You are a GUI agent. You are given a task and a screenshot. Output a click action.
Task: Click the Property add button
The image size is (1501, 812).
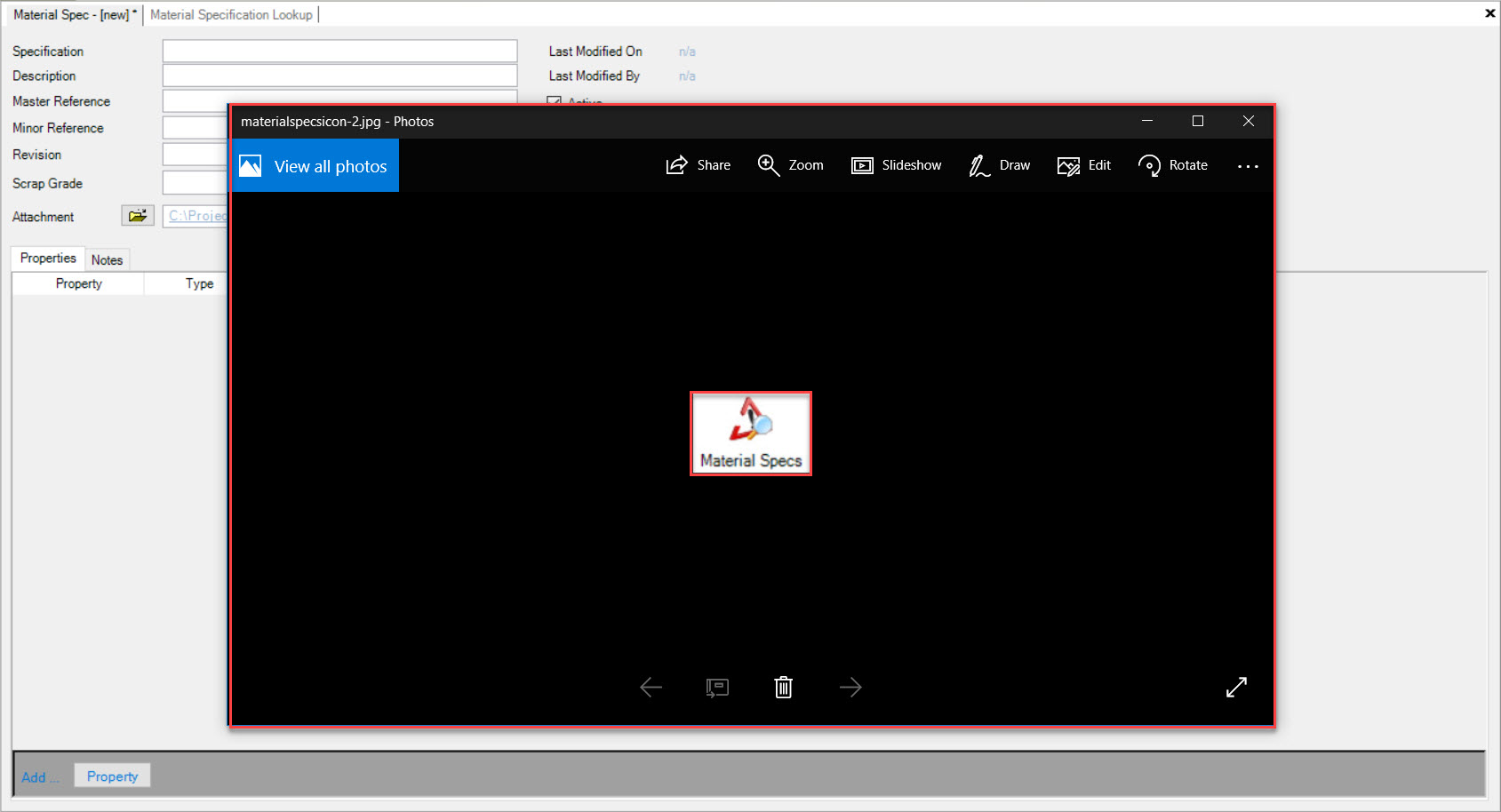[x=112, y=776]
